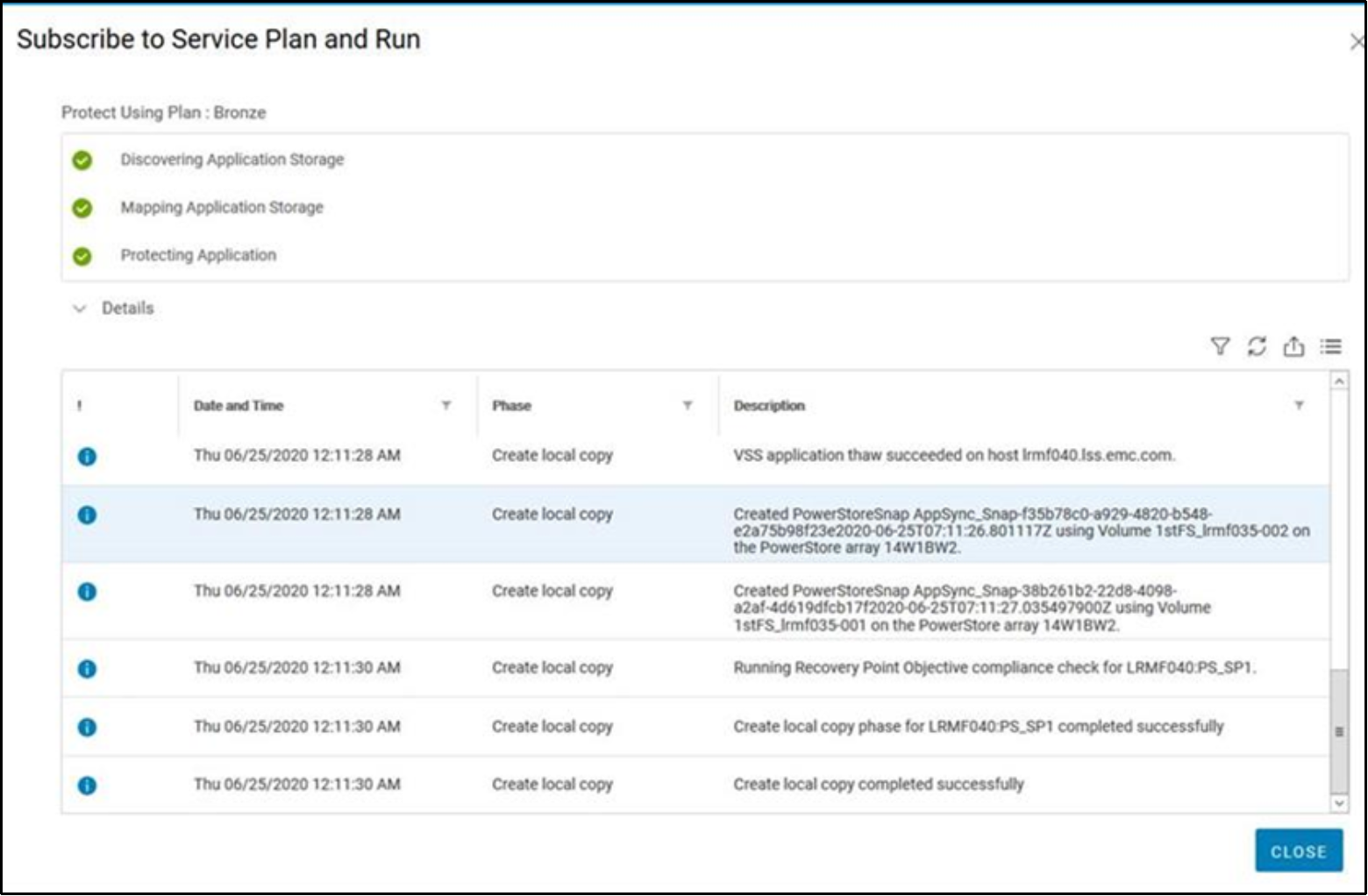Viewport: 1368px width, 896px height.
Task: Sort by Date and Time column header
Action: pyautogui.click(x=239, y=406)
